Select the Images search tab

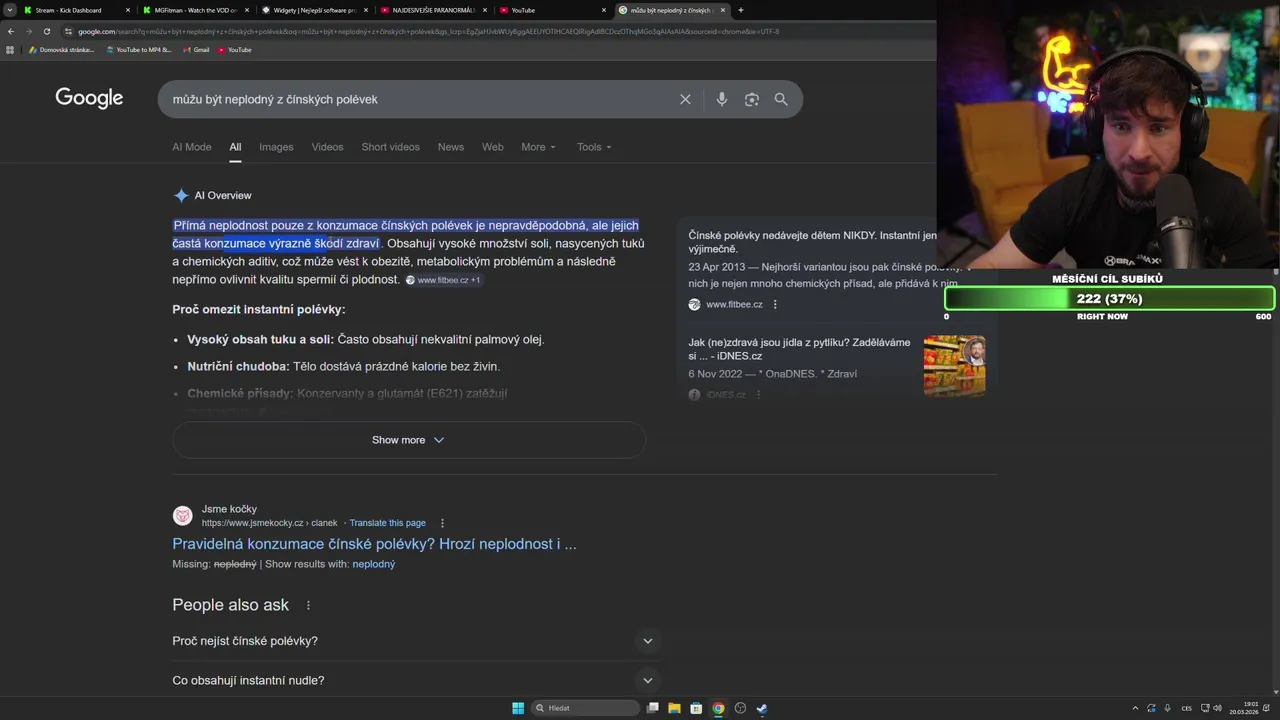[x=276, y=147]
